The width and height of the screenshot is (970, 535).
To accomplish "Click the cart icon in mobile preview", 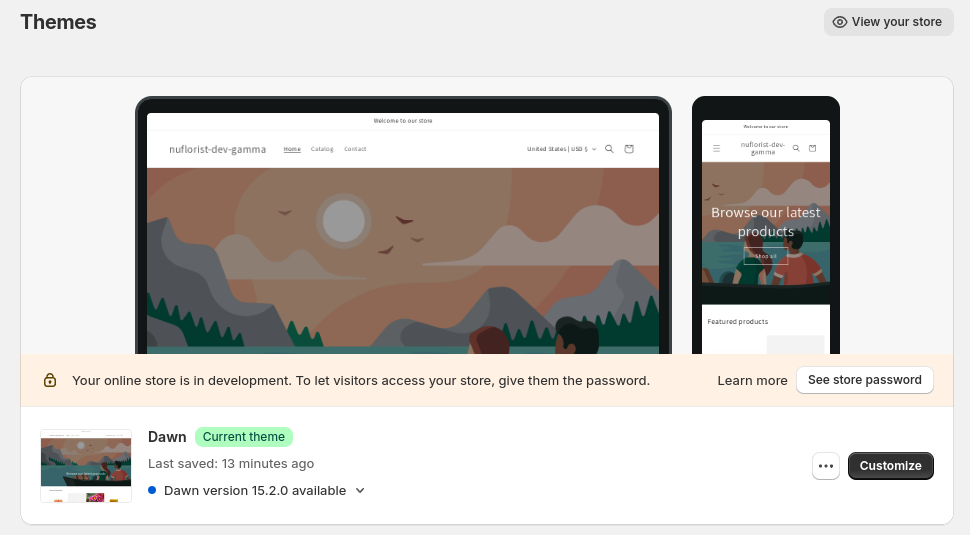I will point(813,148).
